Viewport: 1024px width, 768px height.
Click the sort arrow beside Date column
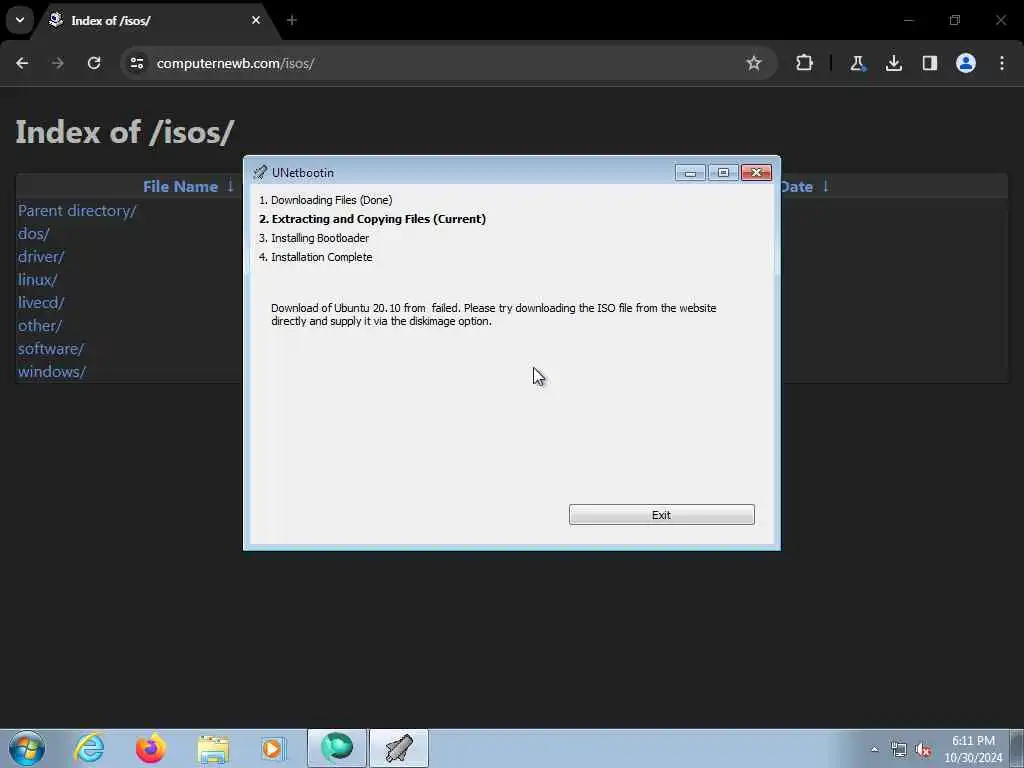[x=825, y=186]
